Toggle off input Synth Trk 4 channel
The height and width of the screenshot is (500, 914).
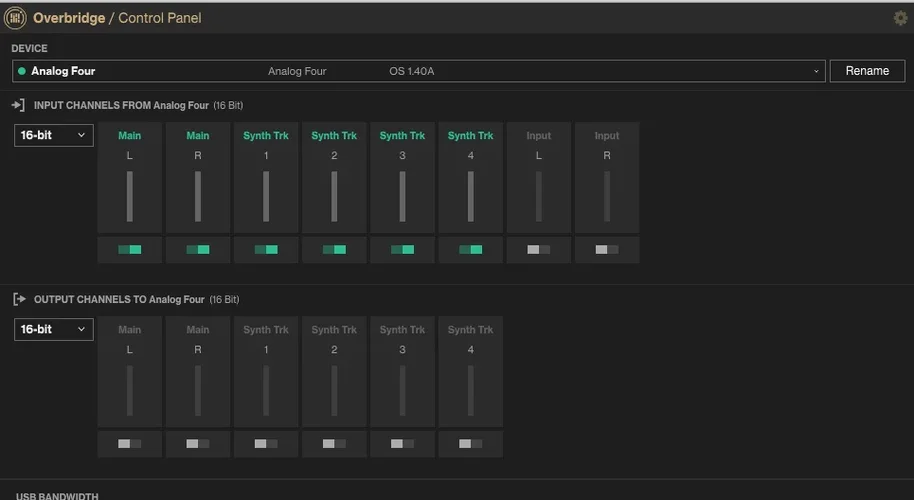(x=470, y=249)
